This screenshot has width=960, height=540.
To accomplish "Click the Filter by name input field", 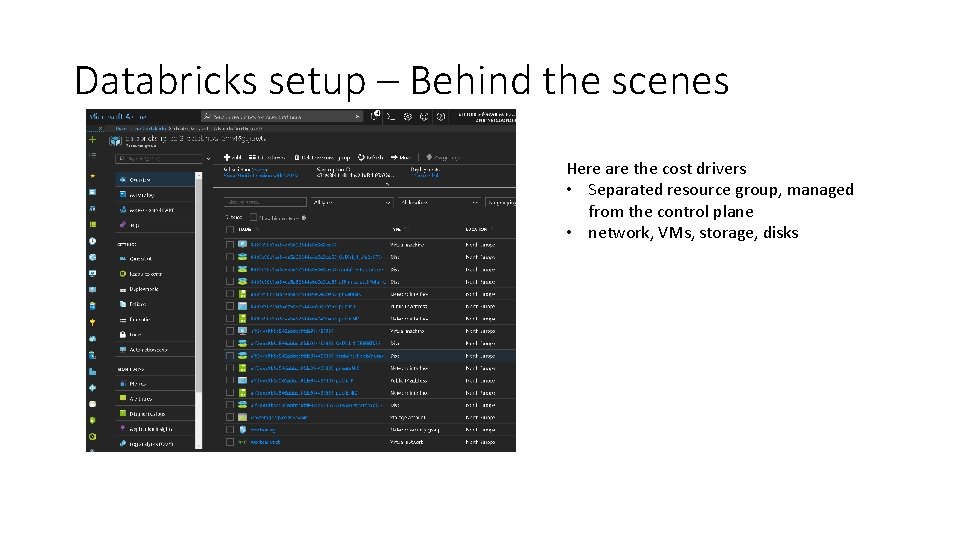I will [265, 202].
